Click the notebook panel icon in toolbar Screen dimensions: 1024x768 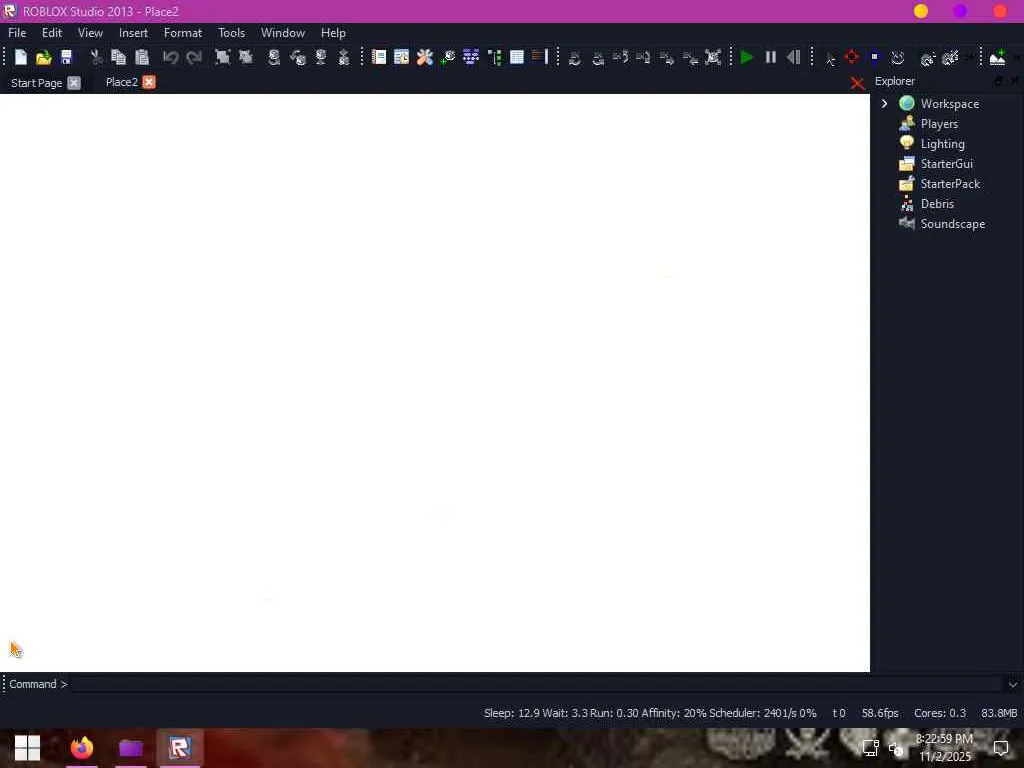click(x=379, y=57)
